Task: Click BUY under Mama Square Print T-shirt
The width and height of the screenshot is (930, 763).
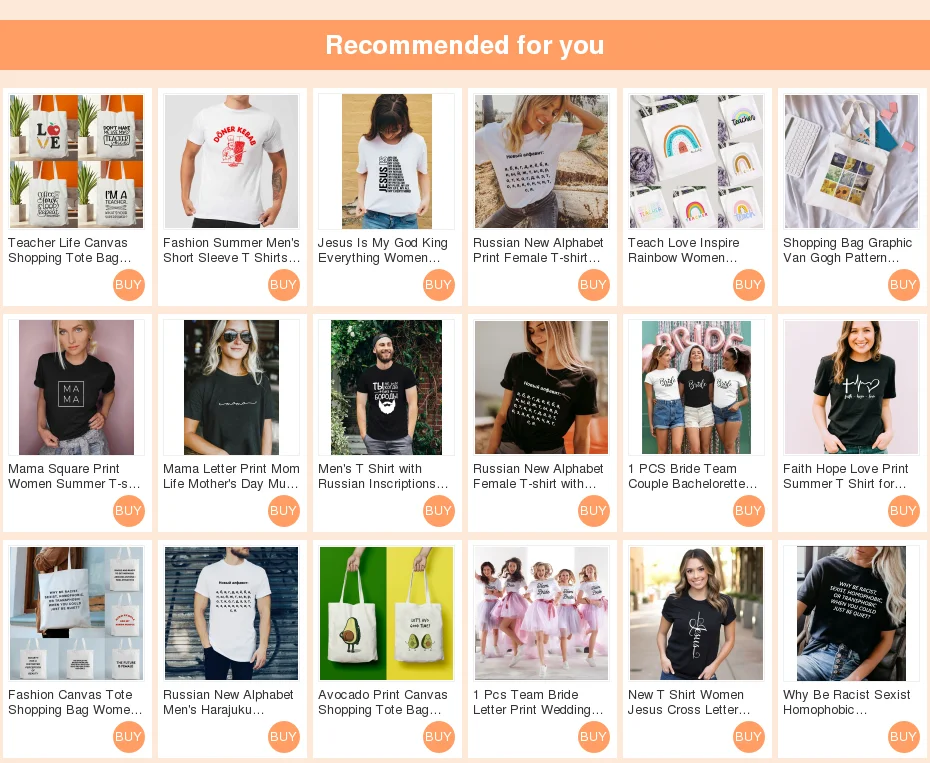Action: tap(128, 511)
